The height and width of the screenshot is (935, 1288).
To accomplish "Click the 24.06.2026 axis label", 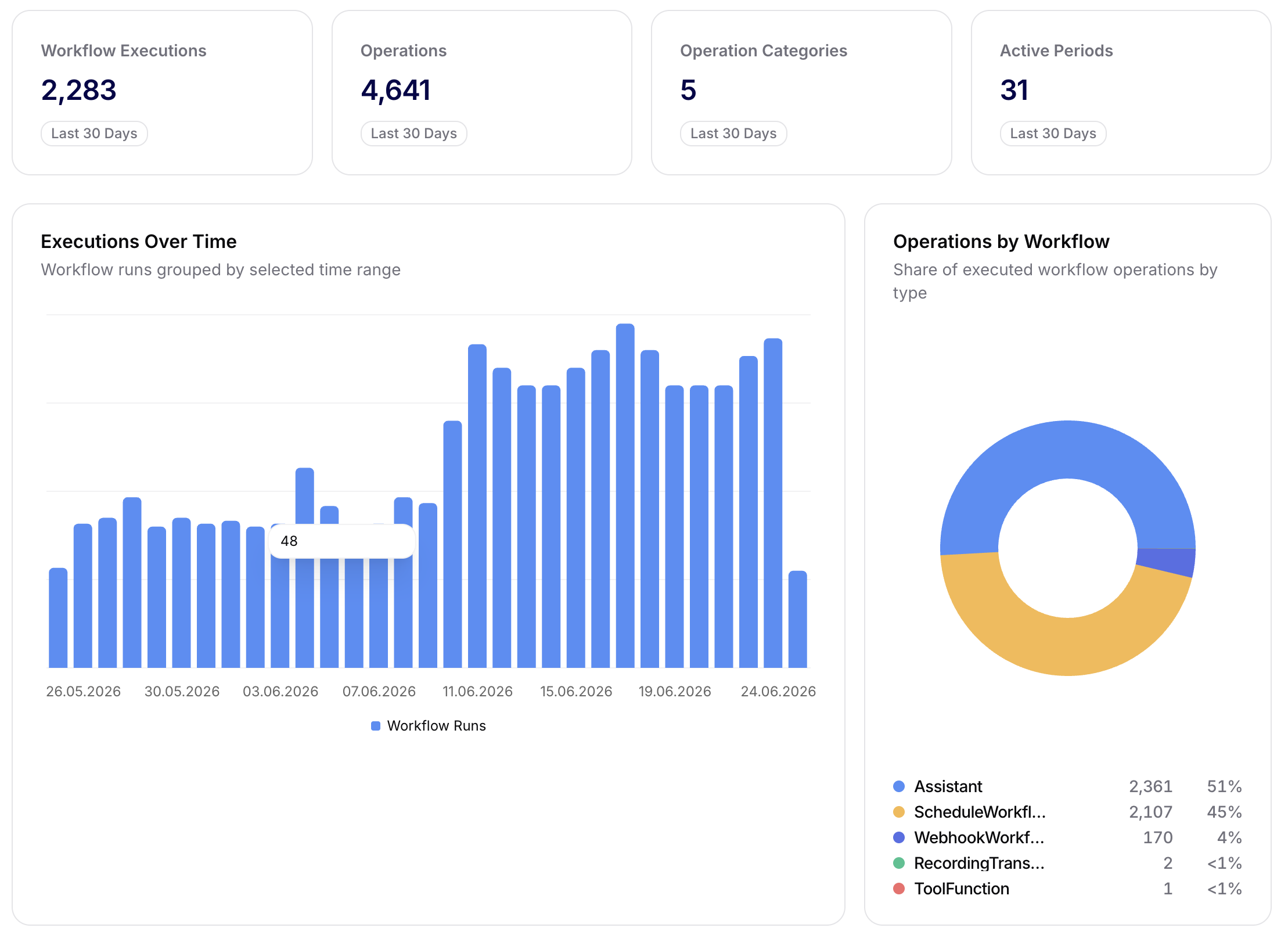I will tap(778, 692).
